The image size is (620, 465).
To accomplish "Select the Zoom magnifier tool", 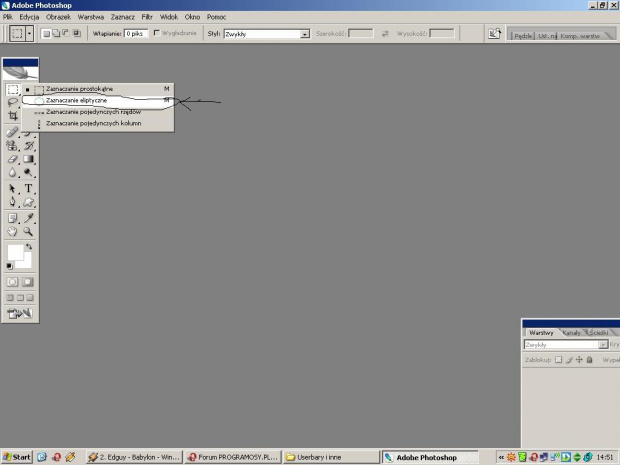I will pos(28,231).
